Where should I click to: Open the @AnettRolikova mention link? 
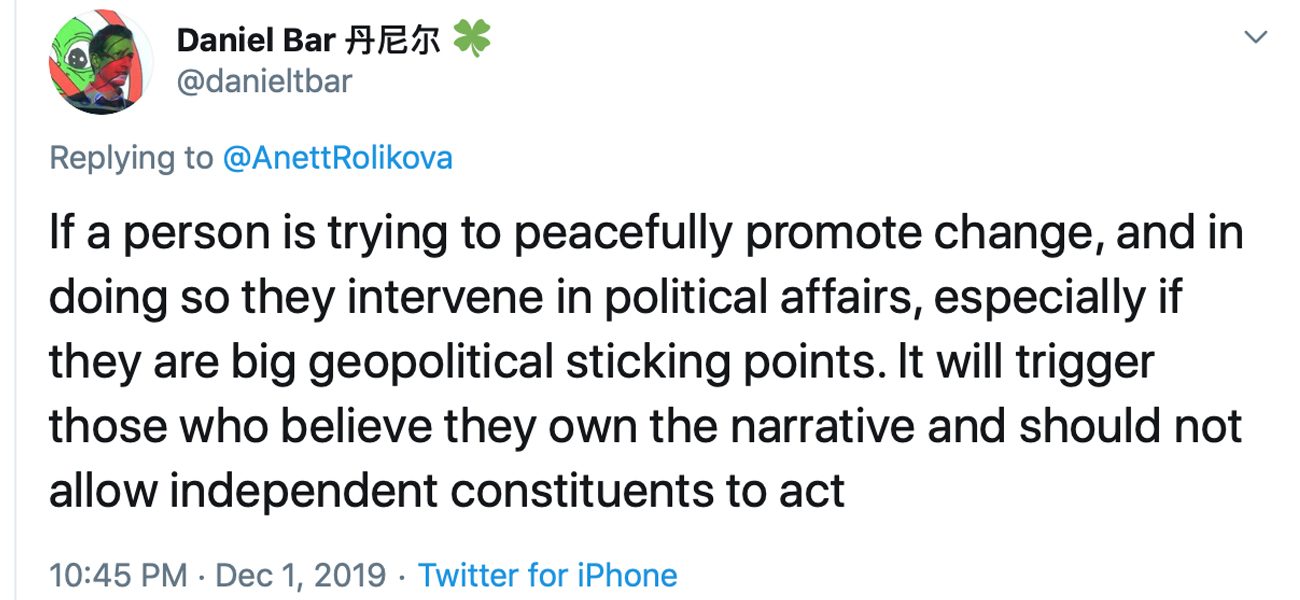point(338,158)
